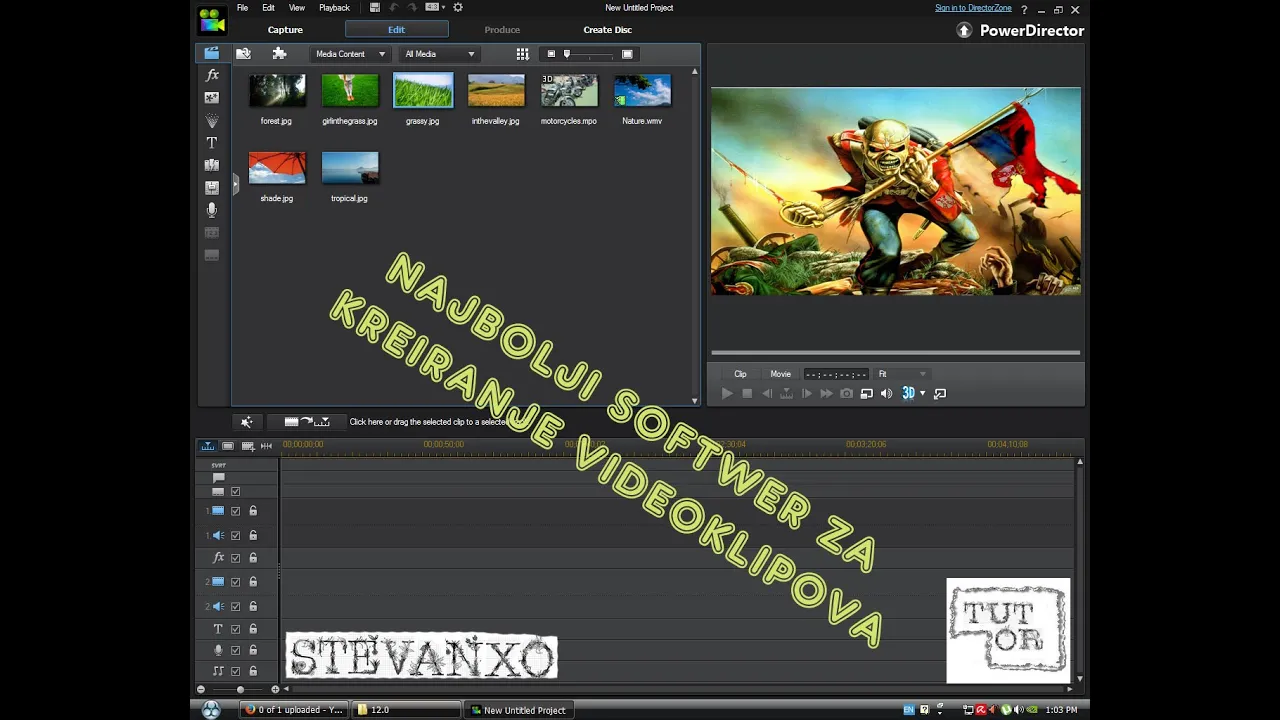Viewport: 1280px width, 720px height.
Task: Switch to the Create Disc tab
Action: (x=608, y=30)
